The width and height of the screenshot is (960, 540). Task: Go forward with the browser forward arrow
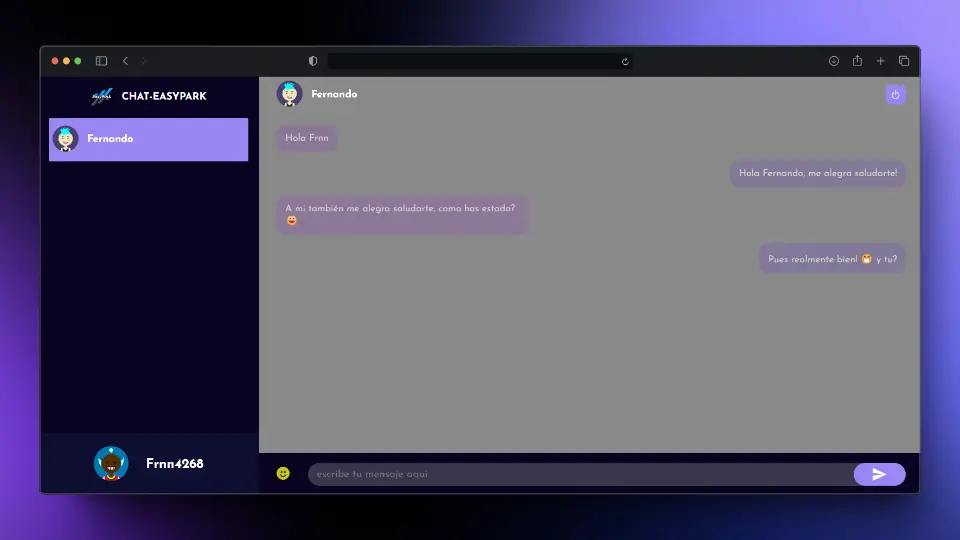pos(144,61)
